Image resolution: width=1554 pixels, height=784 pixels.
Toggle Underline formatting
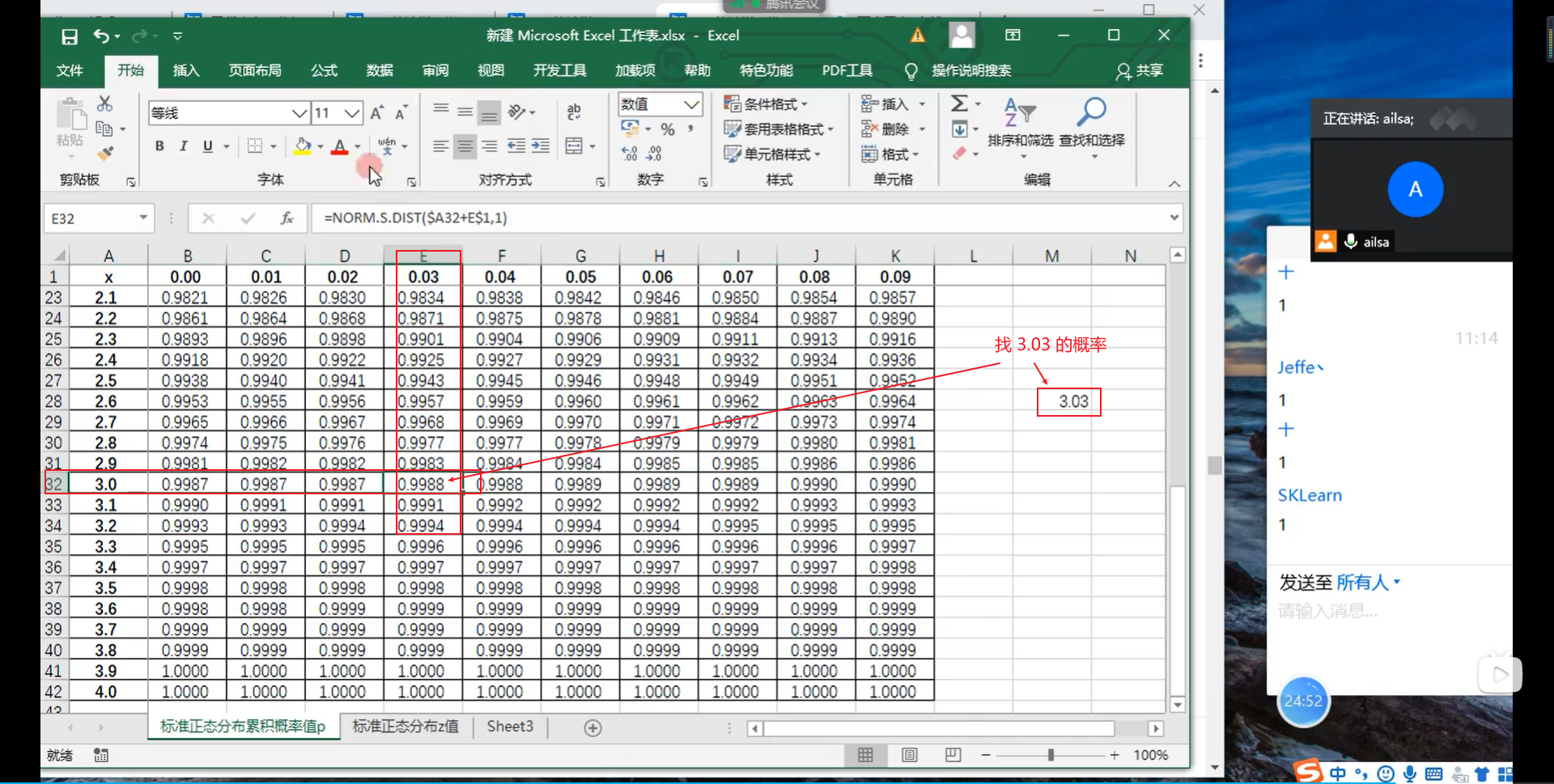pos(208,146)
